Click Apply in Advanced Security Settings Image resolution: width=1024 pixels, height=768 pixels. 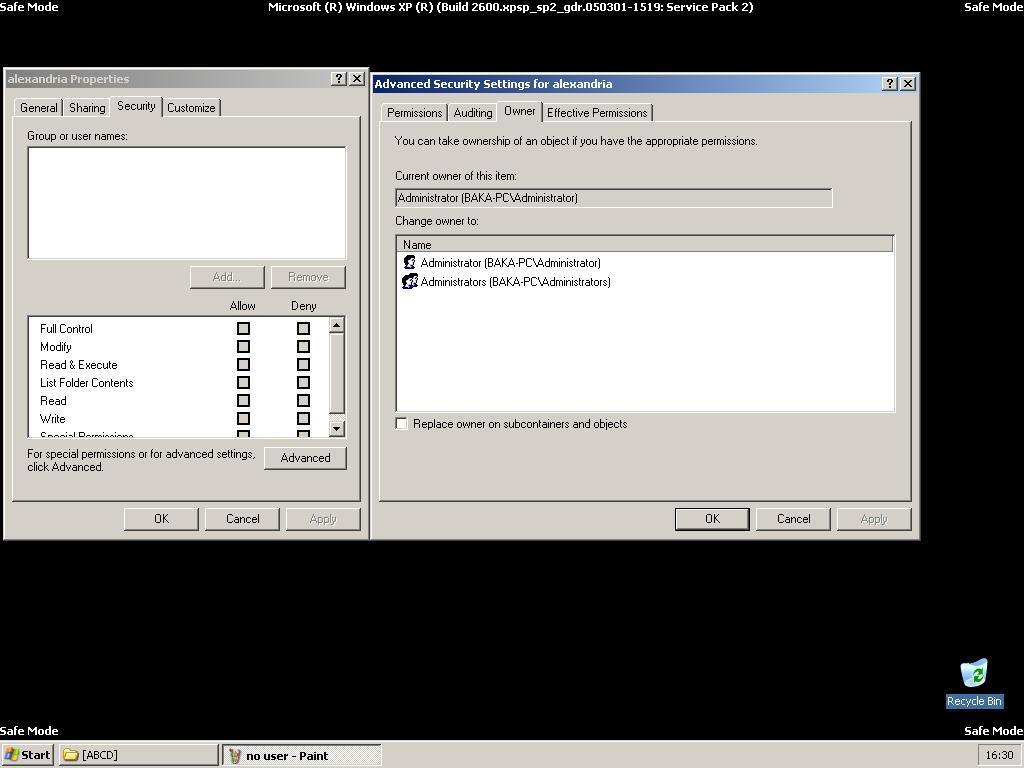(x=874, y=519)
